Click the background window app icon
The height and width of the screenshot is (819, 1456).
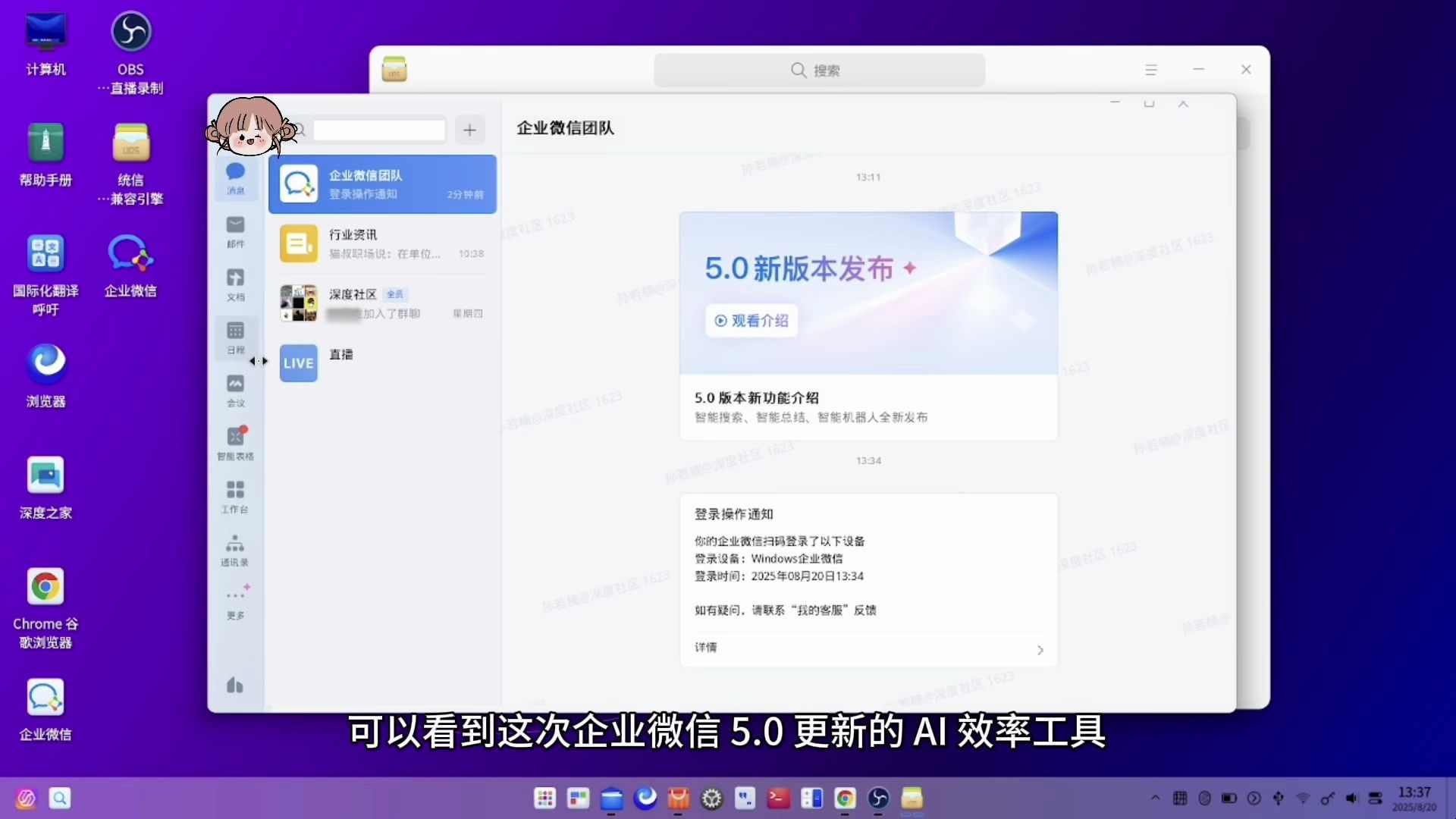point(394,69)
